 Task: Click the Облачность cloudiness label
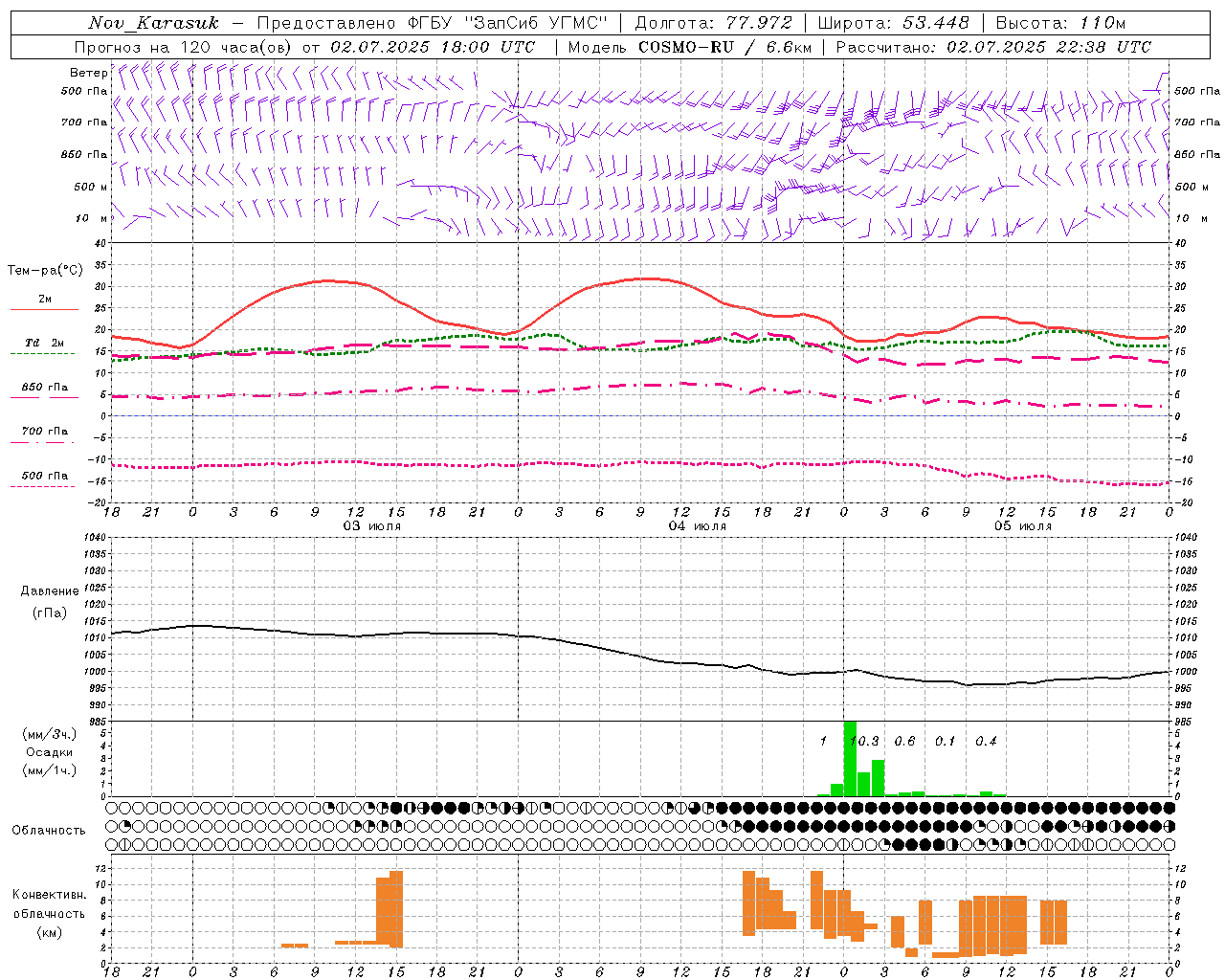49,830
